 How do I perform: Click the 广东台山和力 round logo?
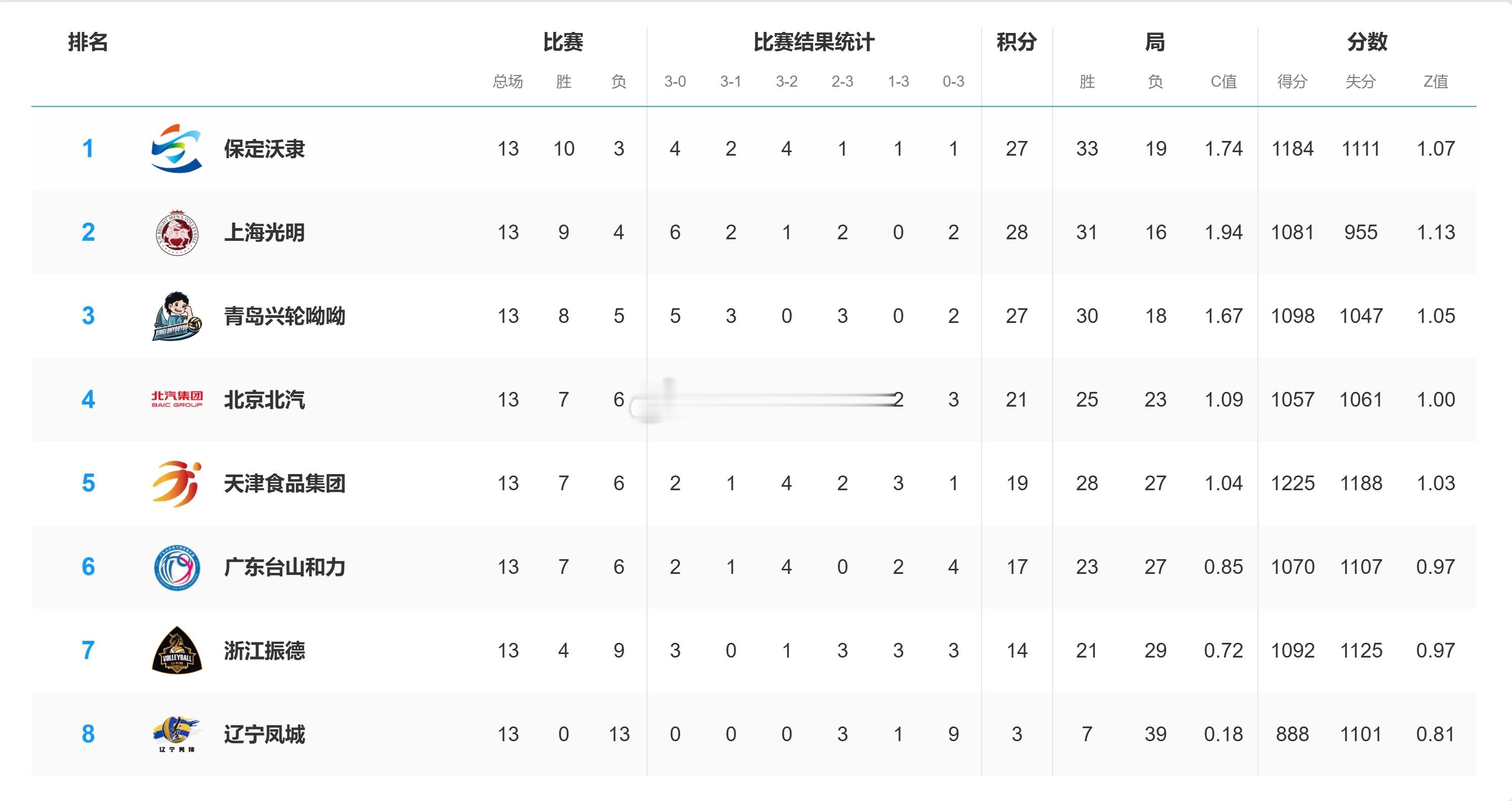tap(176, 567)
